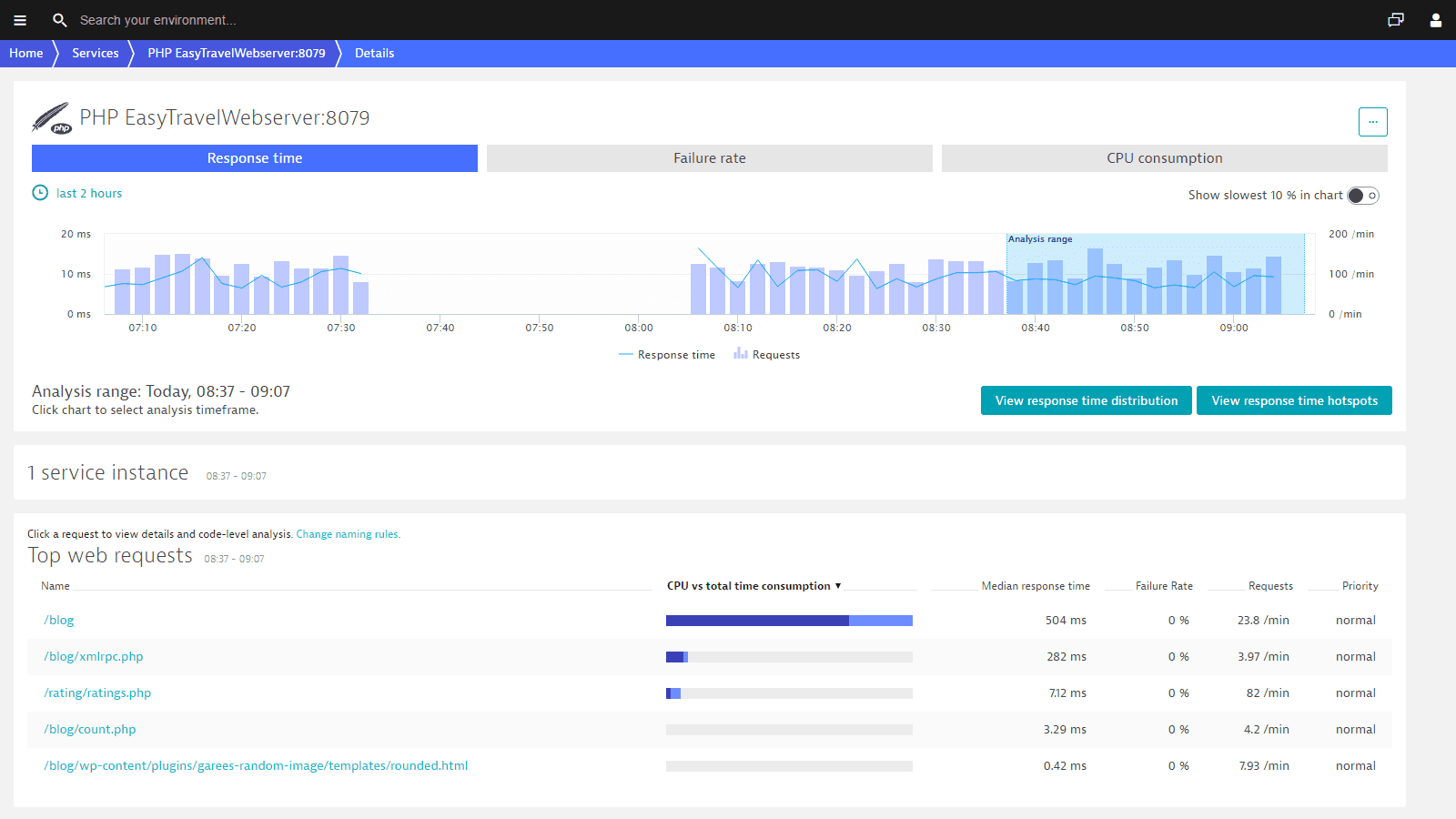Open Change naming rules link
The width and height of the screenshot is (1456, 819).
point(349,534)
